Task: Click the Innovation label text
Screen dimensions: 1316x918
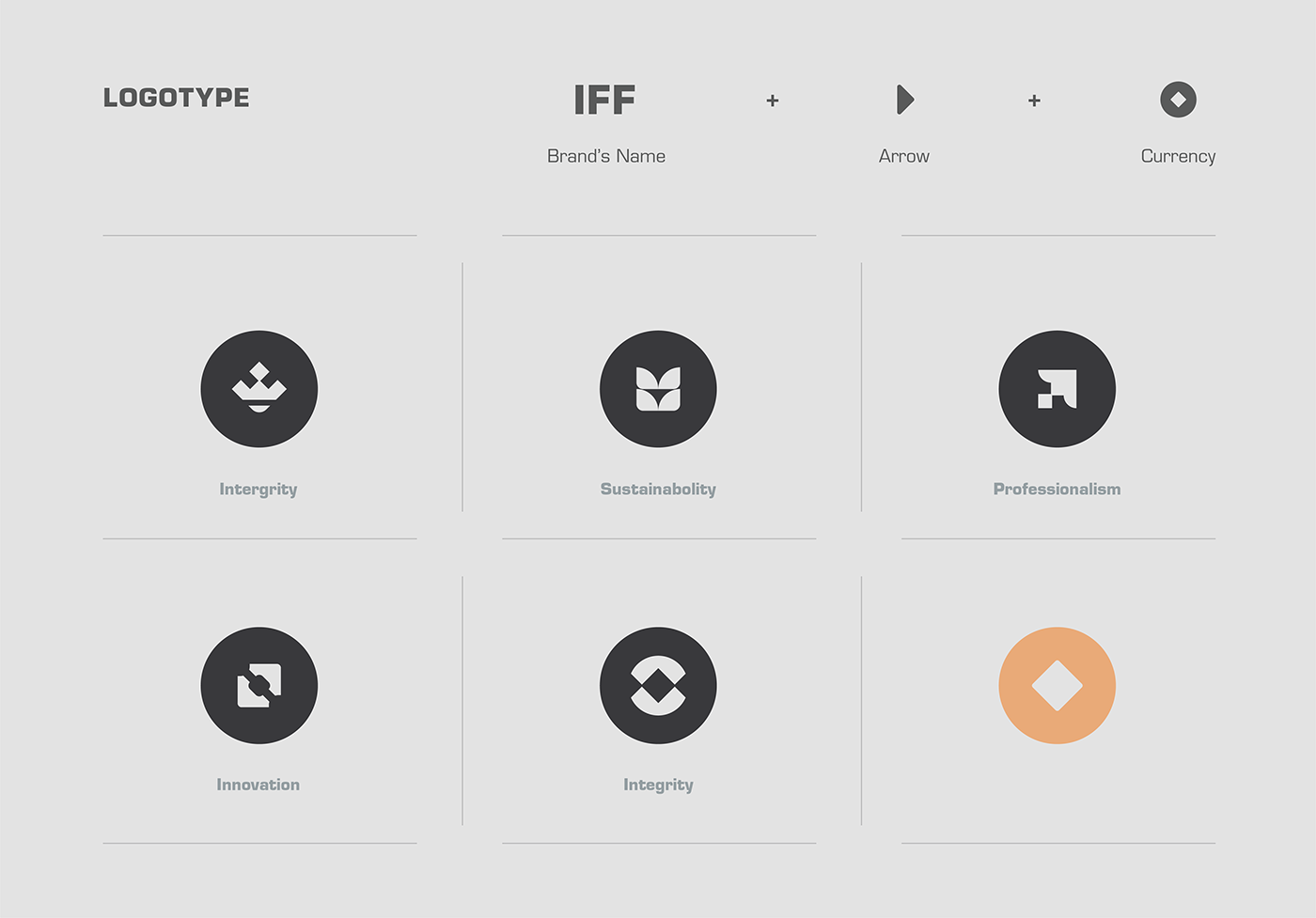Action: (258, 785)
